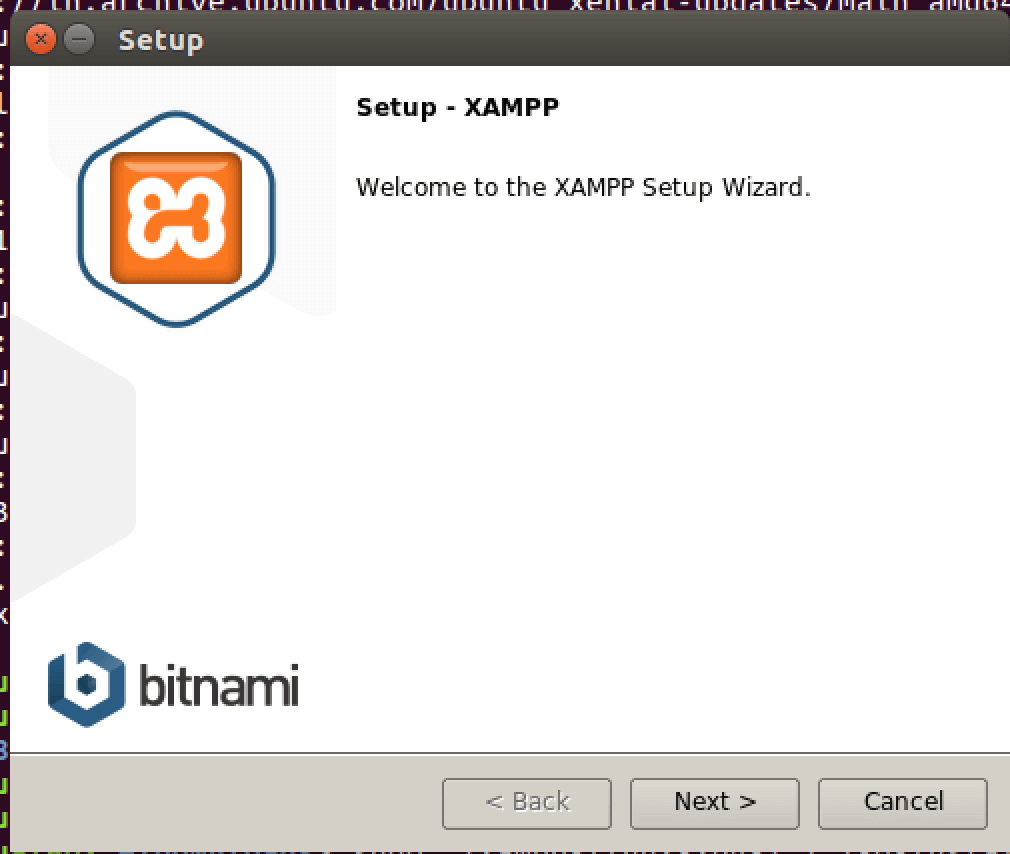Minimize the Setup window
This screenshot has height=854, width=1010.
click(x=79, y=40)
